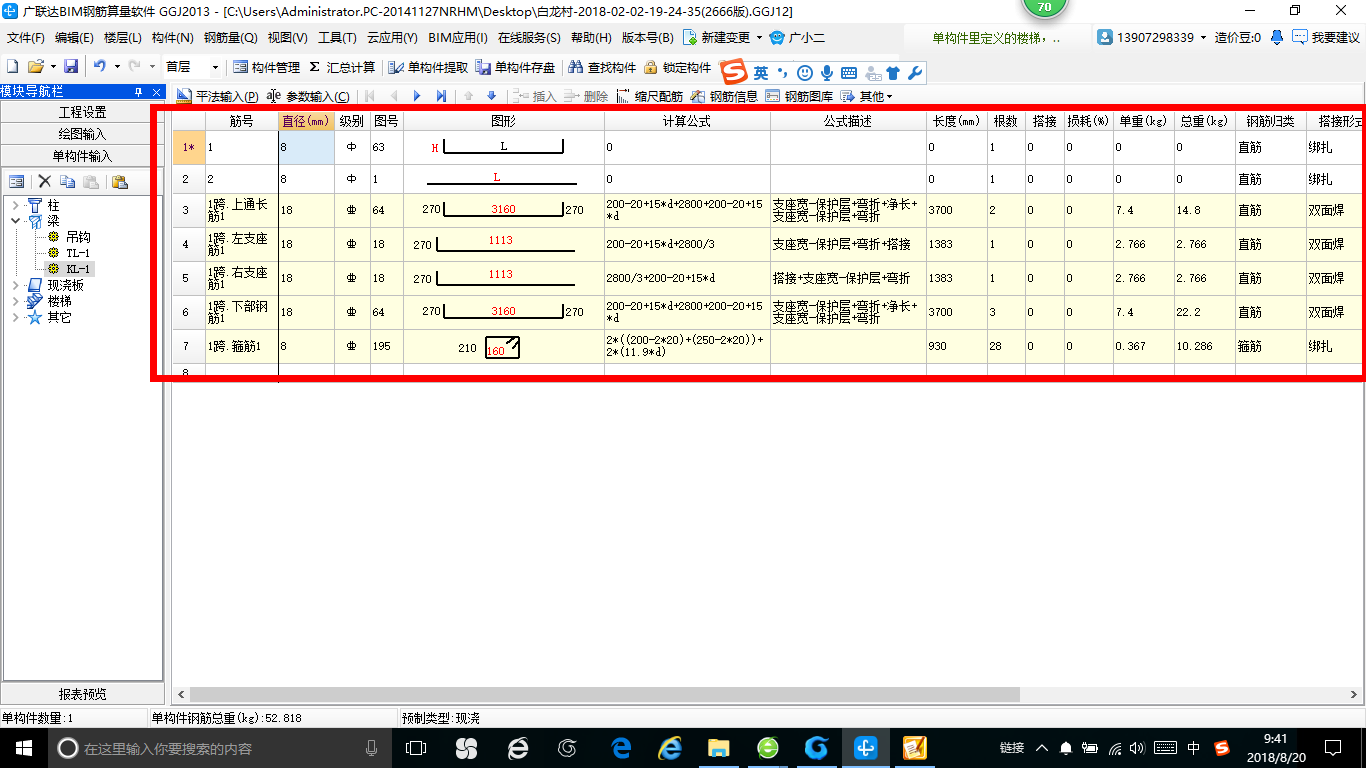Click the component list view icon in sidebar
Viewport: 1366px width, 768px height.
(17, 182)
